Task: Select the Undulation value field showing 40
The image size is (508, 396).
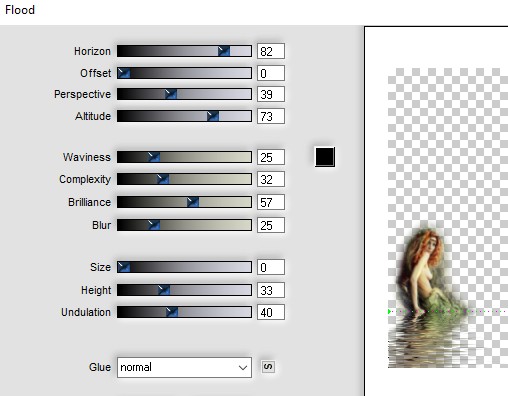Action: 271,312
